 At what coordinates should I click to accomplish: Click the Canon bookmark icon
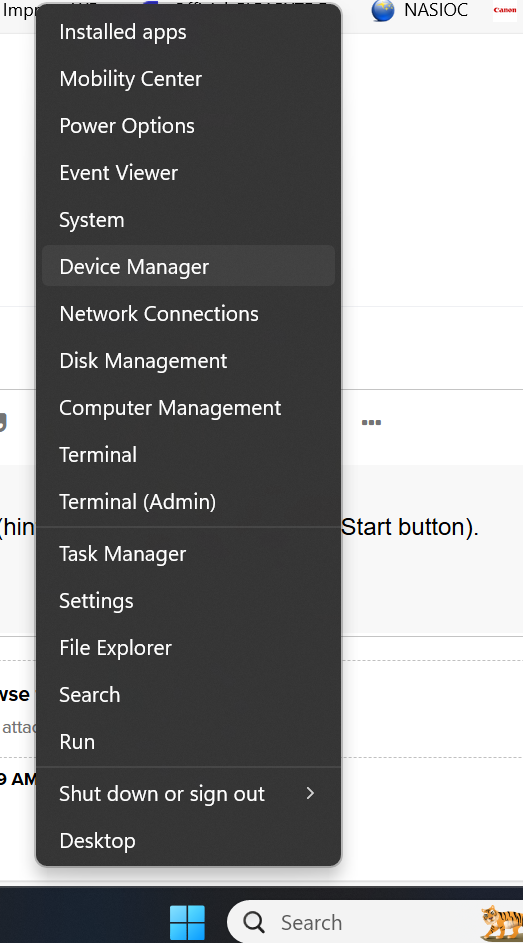click(x=505, y=10)
